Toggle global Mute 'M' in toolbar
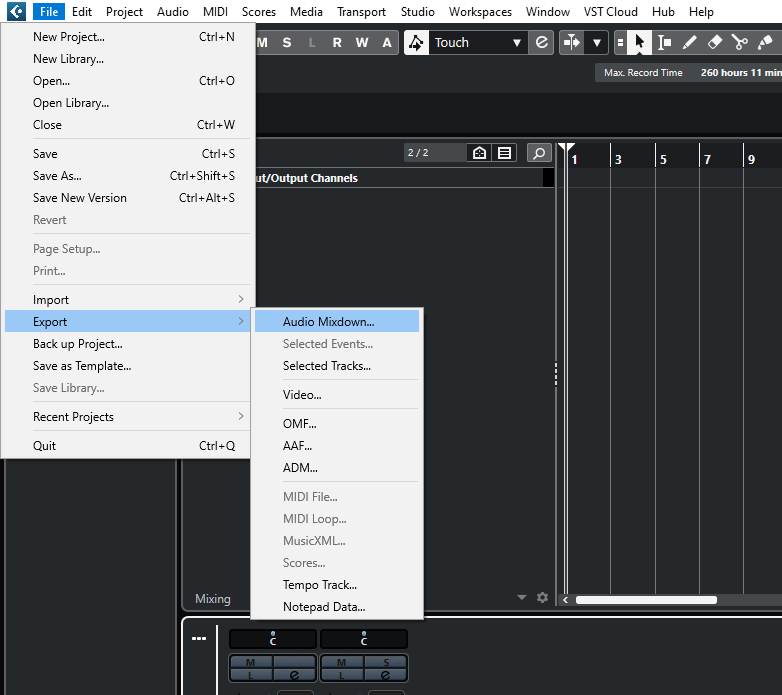This screenshot has width=782, height=695. [x=262, y=42]
